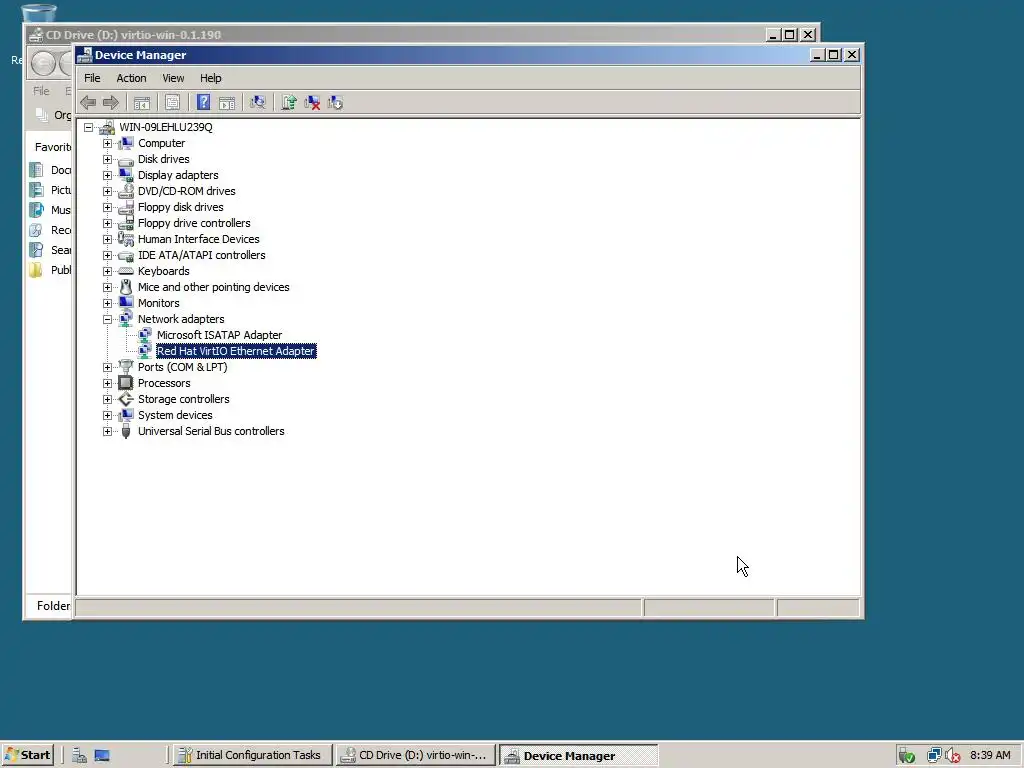Open the Help menu

[x=210, y=78]
